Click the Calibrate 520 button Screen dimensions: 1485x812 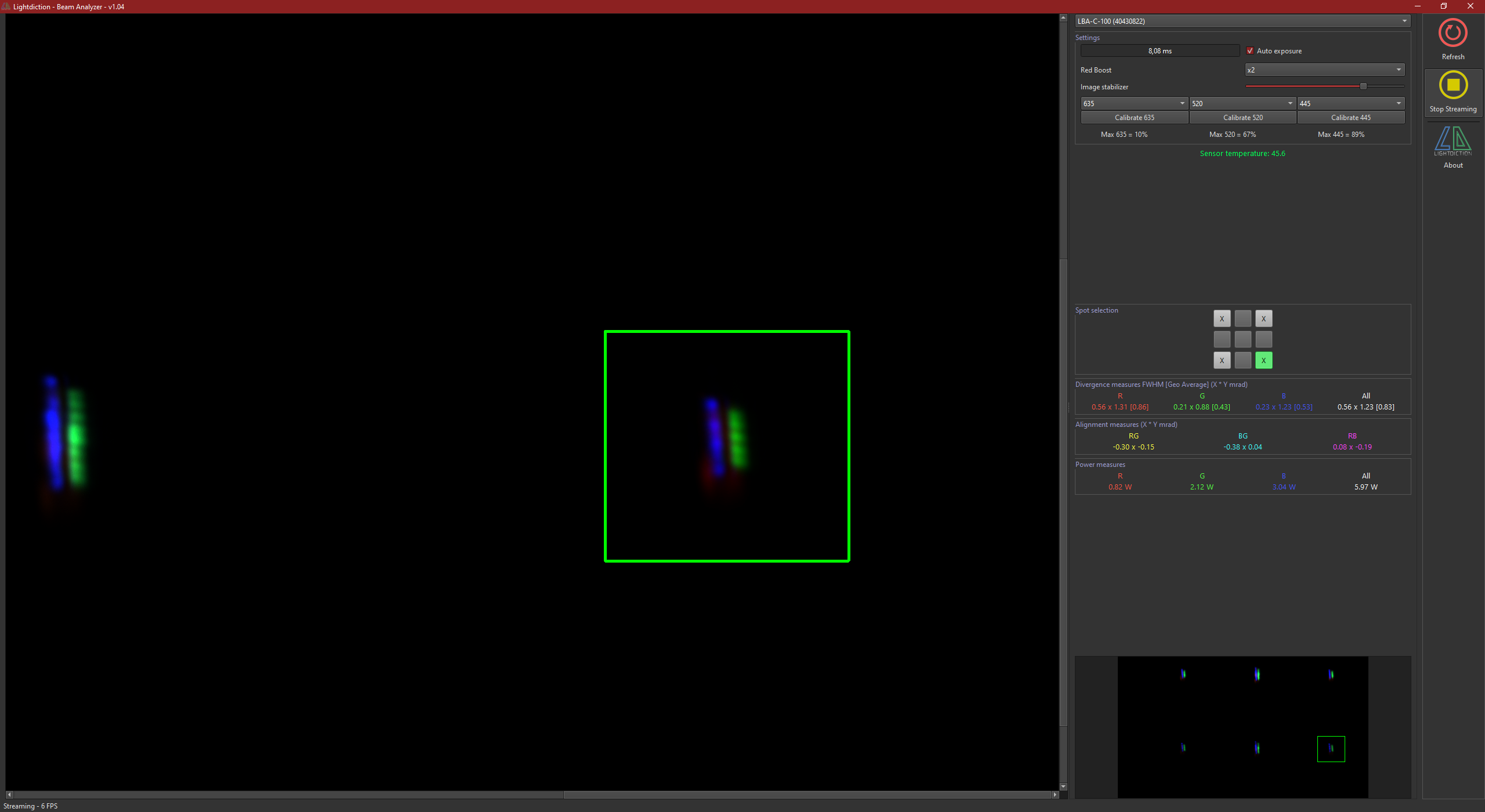tap(1243, 118)
